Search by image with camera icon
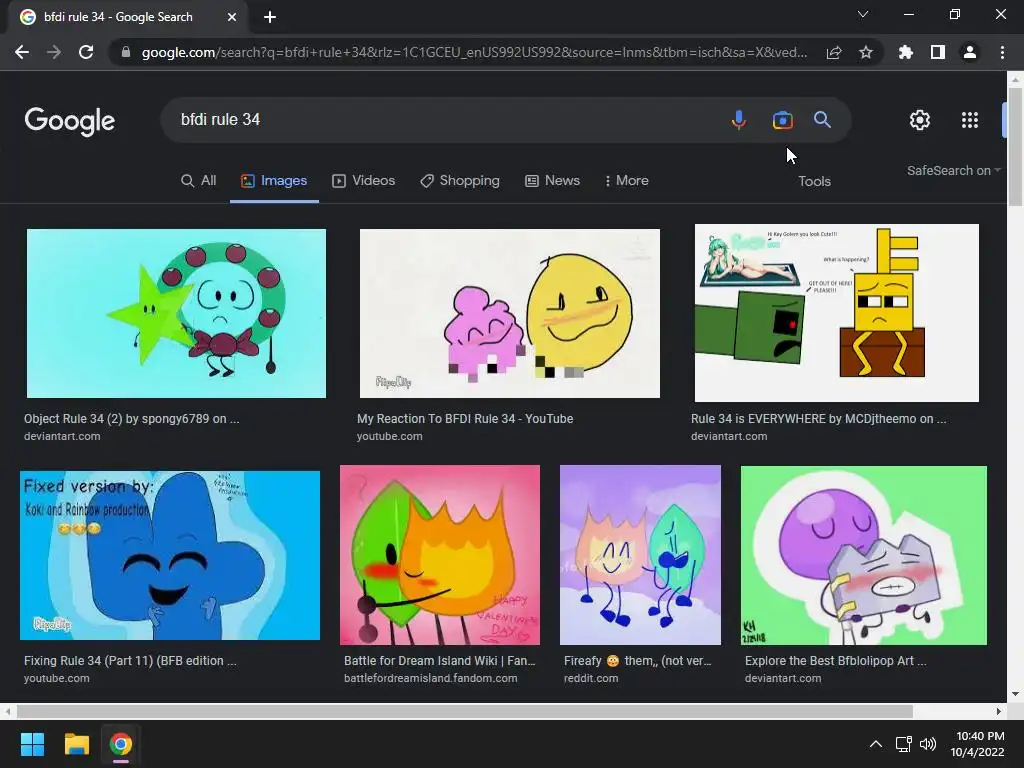This screenshot has width=1024, height=768. [x=782, y=120]
